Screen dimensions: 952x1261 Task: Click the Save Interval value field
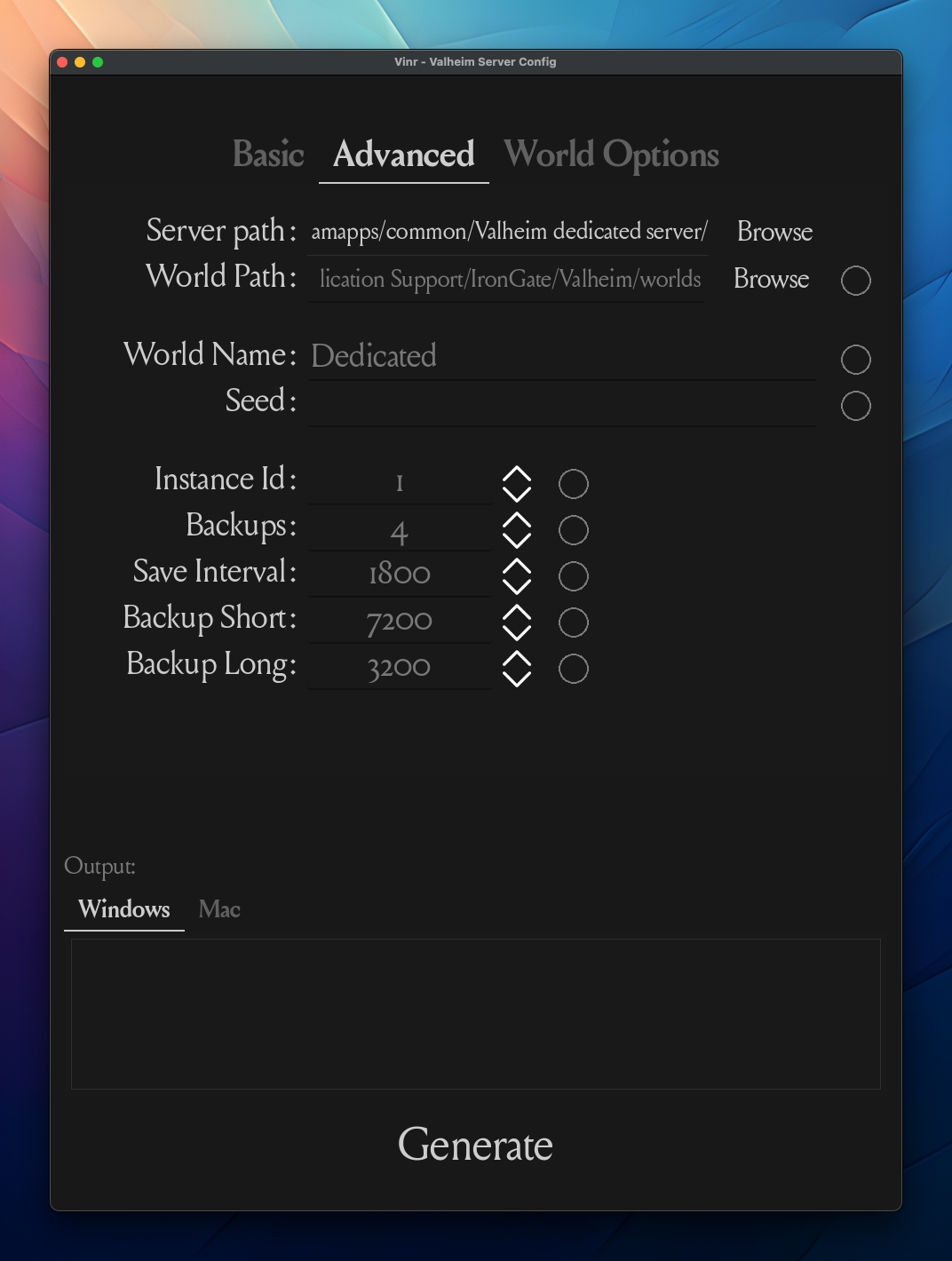pyautogui.click(x=400, y=575)
